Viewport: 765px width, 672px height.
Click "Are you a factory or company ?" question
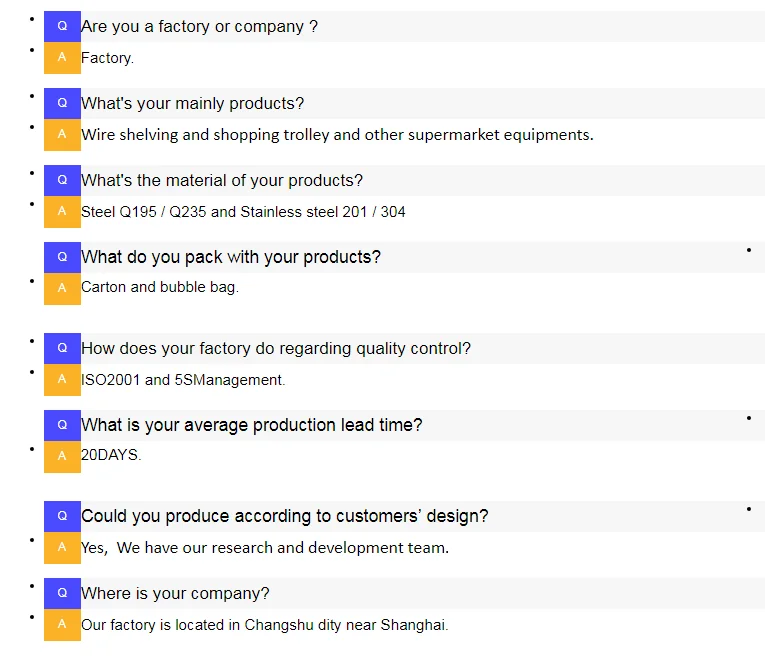coord(199,26)
